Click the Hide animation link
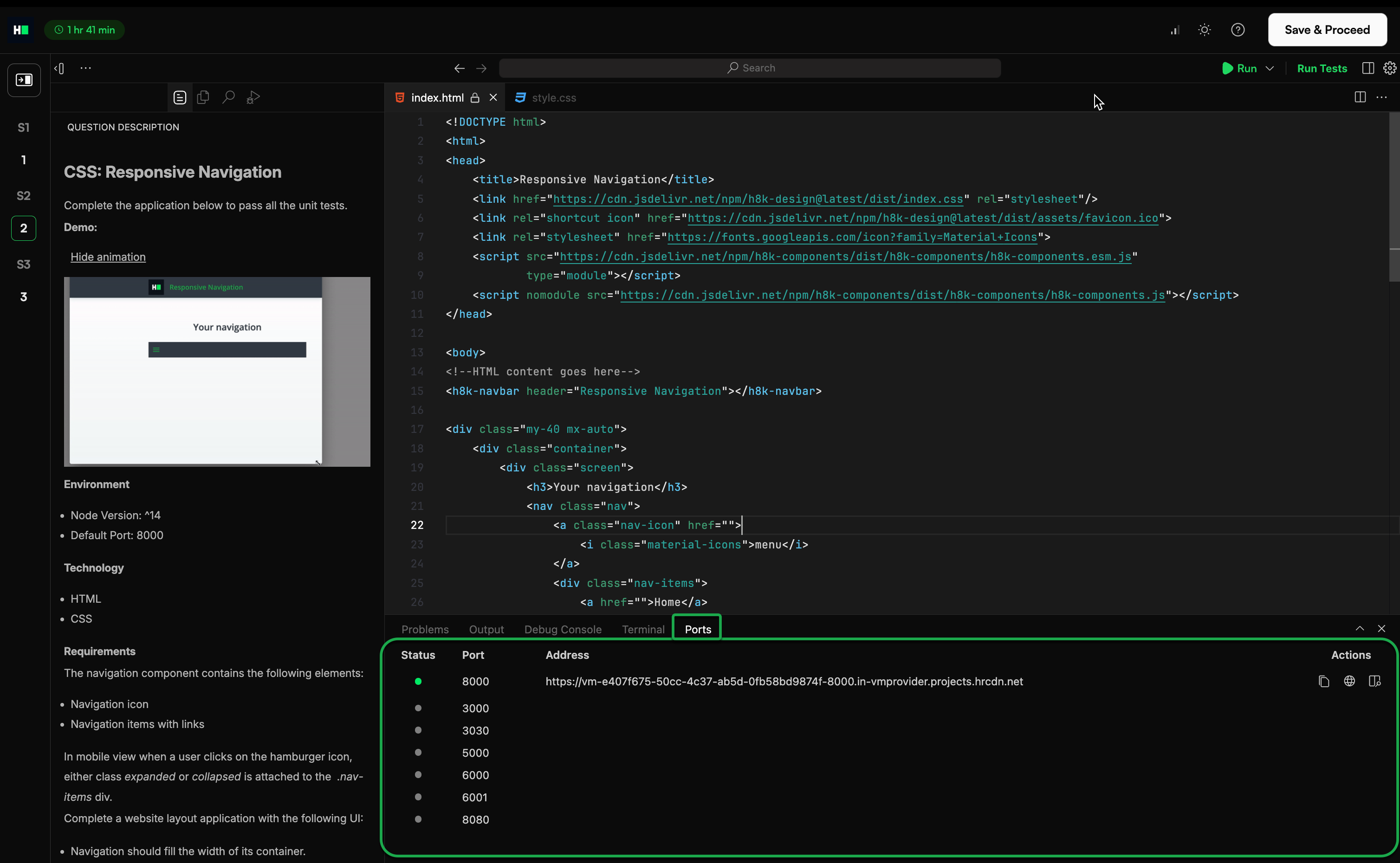 click(x=108, y=257)
